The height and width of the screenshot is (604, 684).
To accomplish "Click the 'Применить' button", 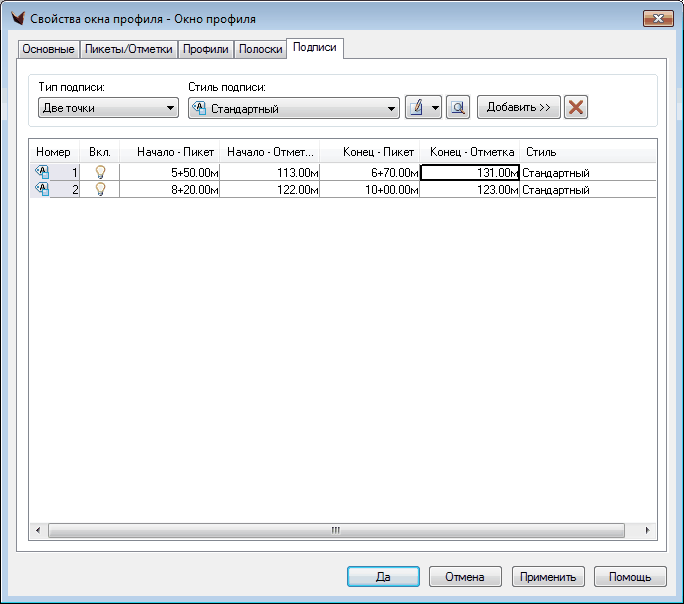I will click(x=548, y=577).
